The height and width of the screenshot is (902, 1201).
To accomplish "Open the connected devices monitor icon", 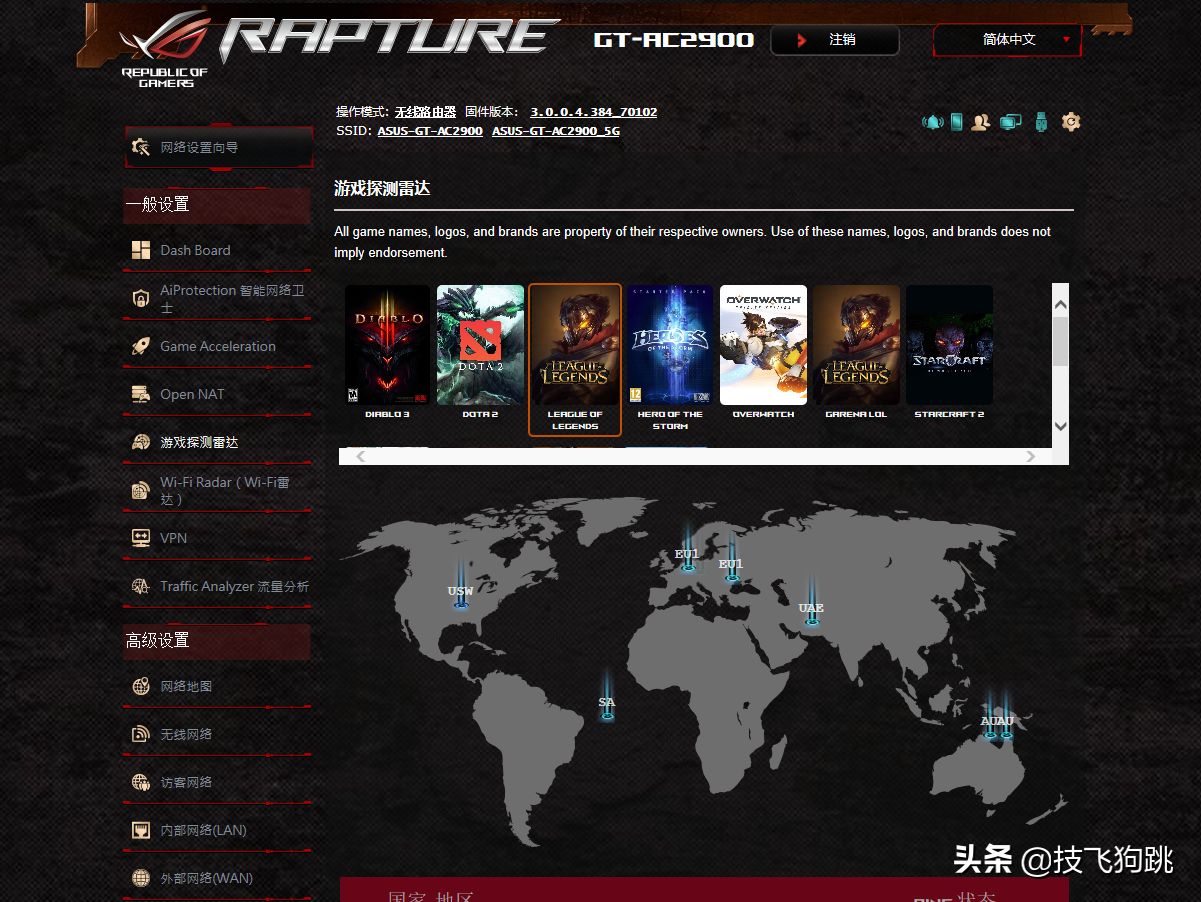I will coord(1011,122).
